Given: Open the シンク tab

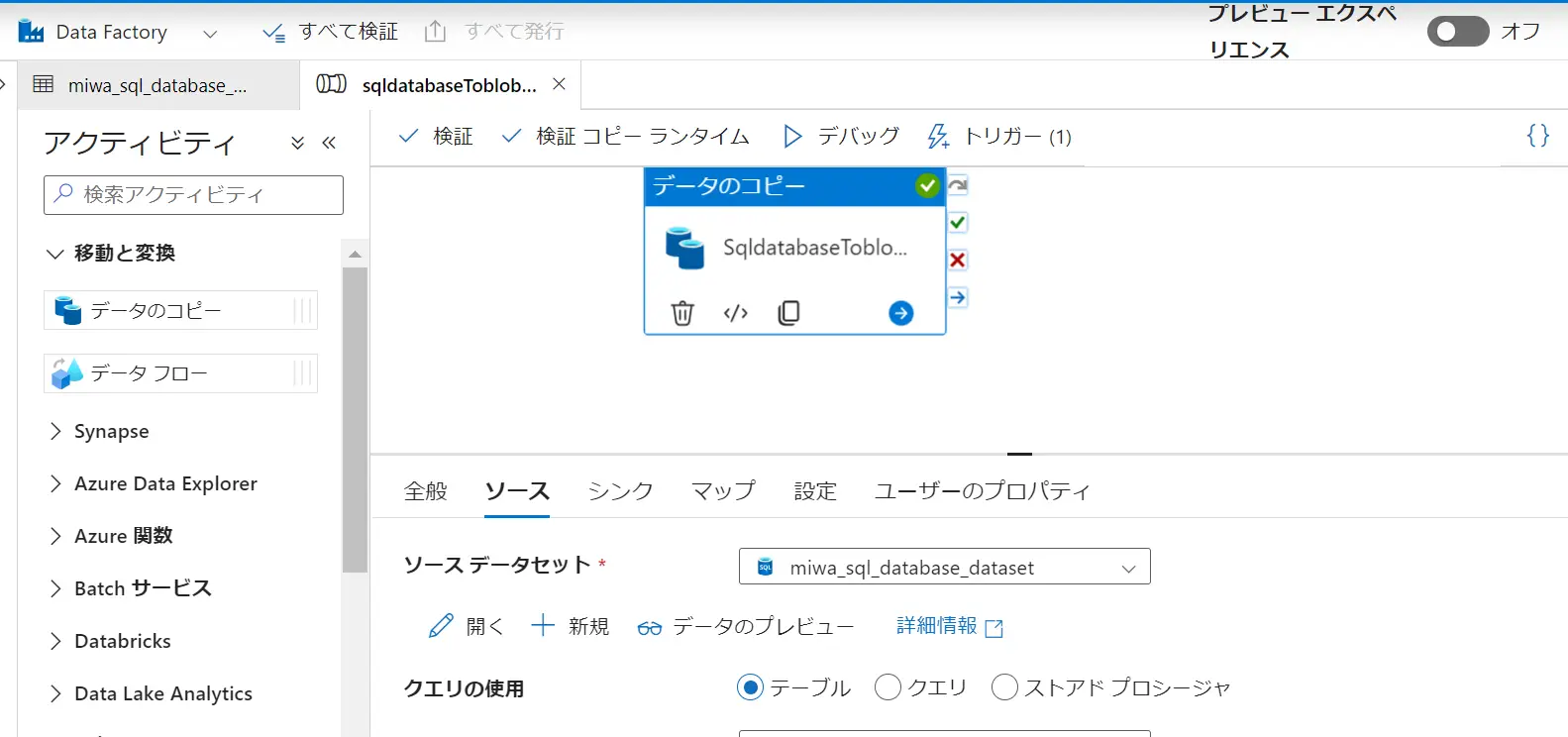Looking at the screenshot, I should tap(620, 491).
